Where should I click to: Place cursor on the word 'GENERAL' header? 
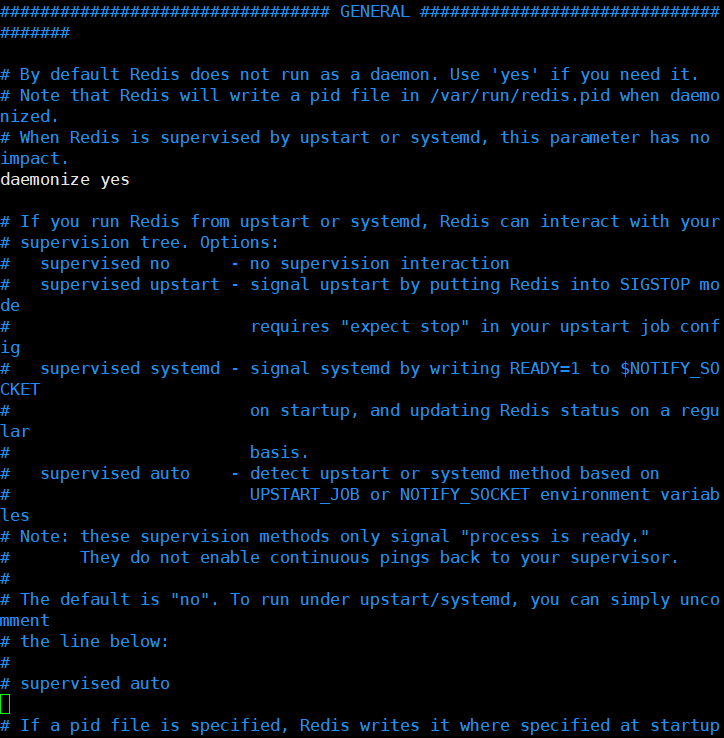(375, 12)
